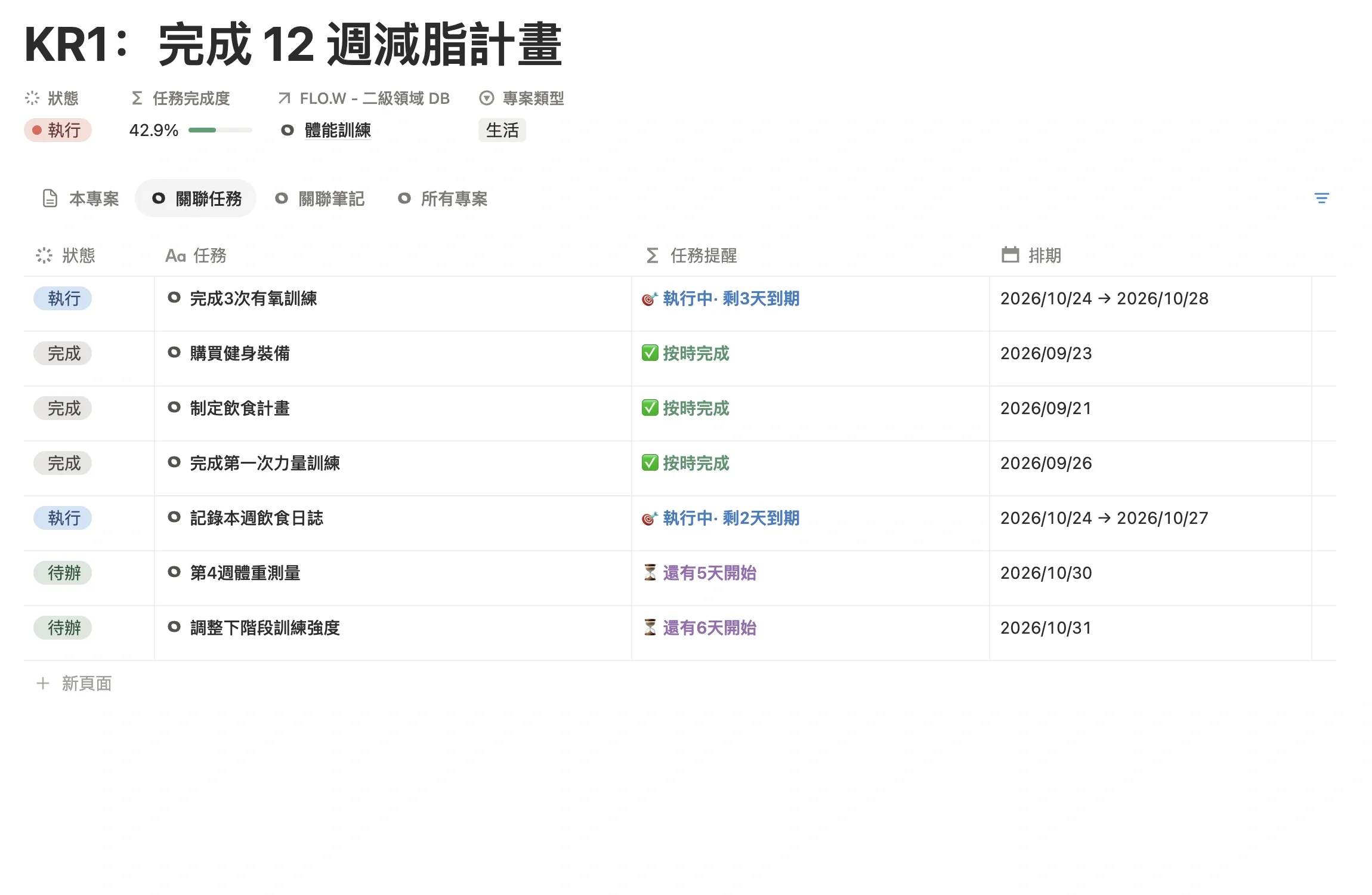This screenshot has height=895, width=1372.
Task: Click page icon of 購買健身裝備 task
Action: (174, 352)
